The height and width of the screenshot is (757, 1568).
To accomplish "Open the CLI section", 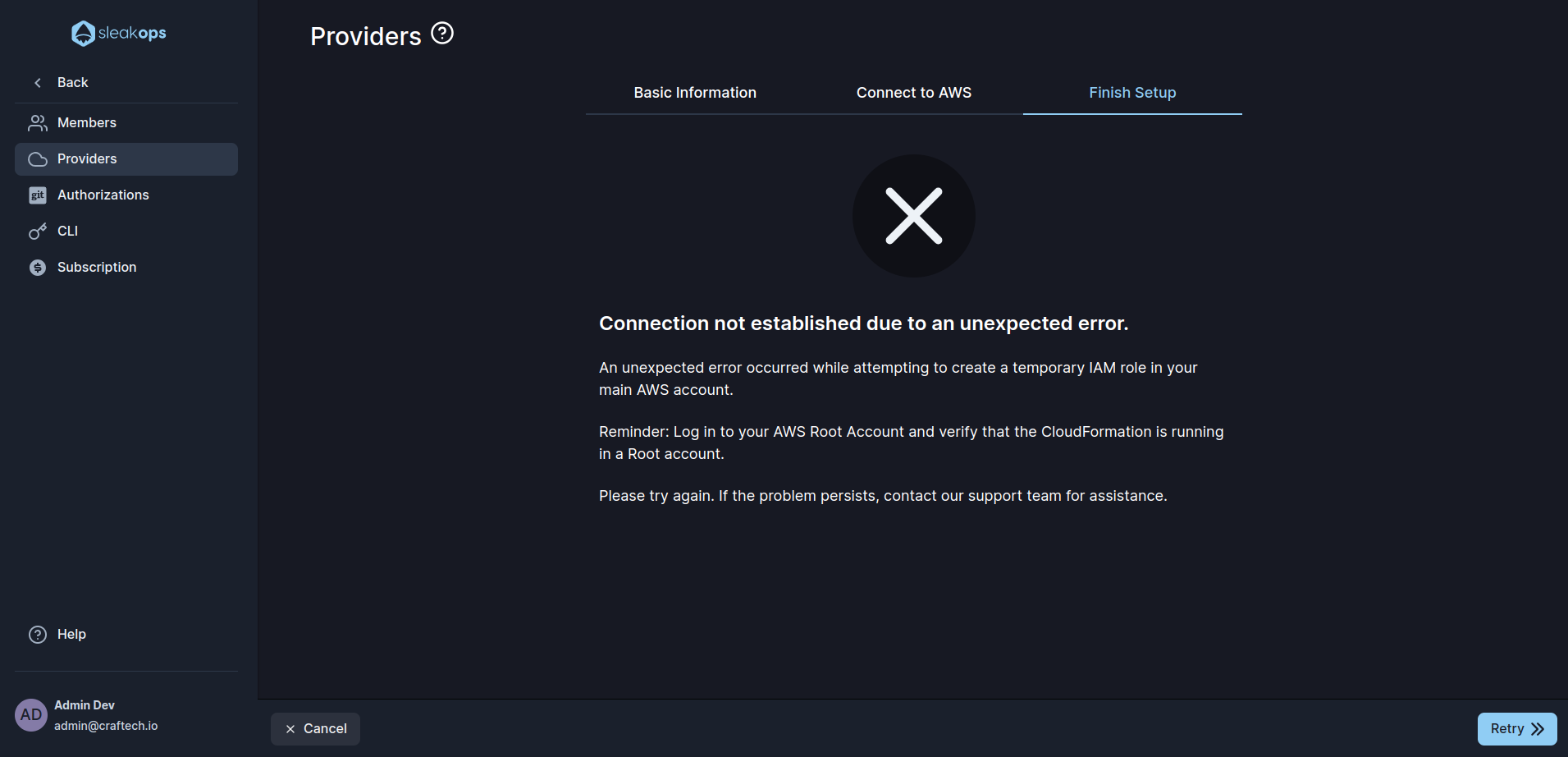I will coord(126,232).
